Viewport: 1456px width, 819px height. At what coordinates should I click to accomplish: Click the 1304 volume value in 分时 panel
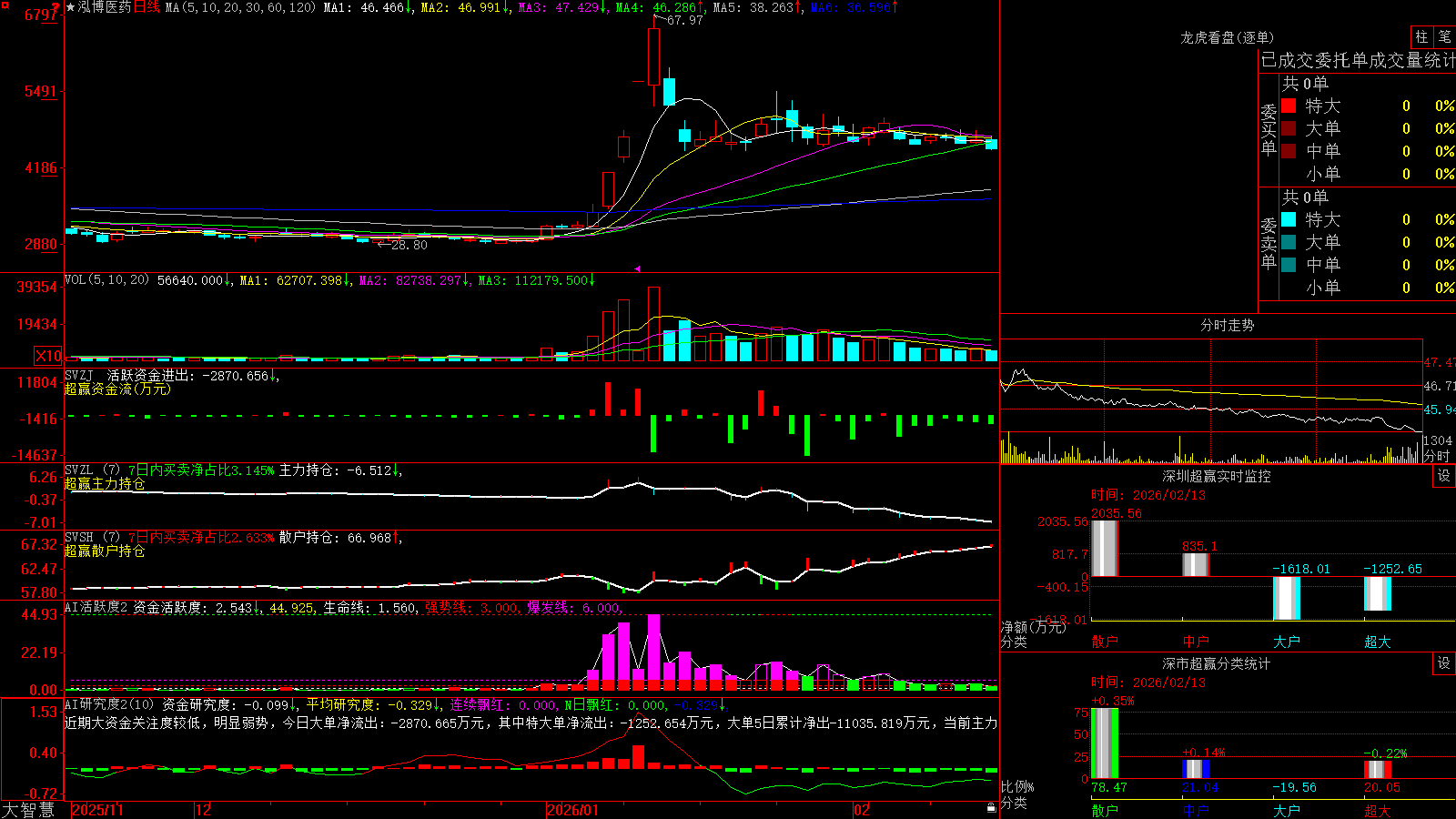pyautogui.click(x=1438, y=440)
